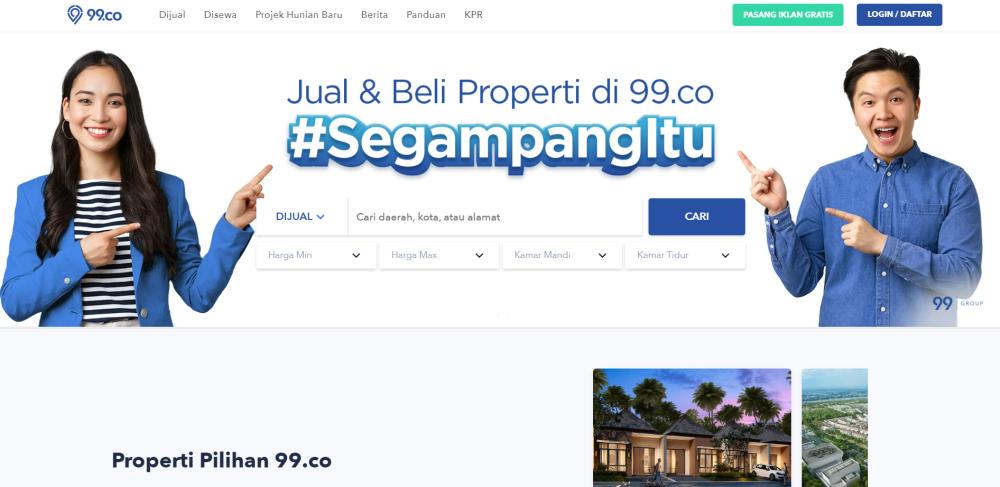Go to Projek Hunian Baru
This screenshot has height=487, width=1000.
tap(298, 15)
